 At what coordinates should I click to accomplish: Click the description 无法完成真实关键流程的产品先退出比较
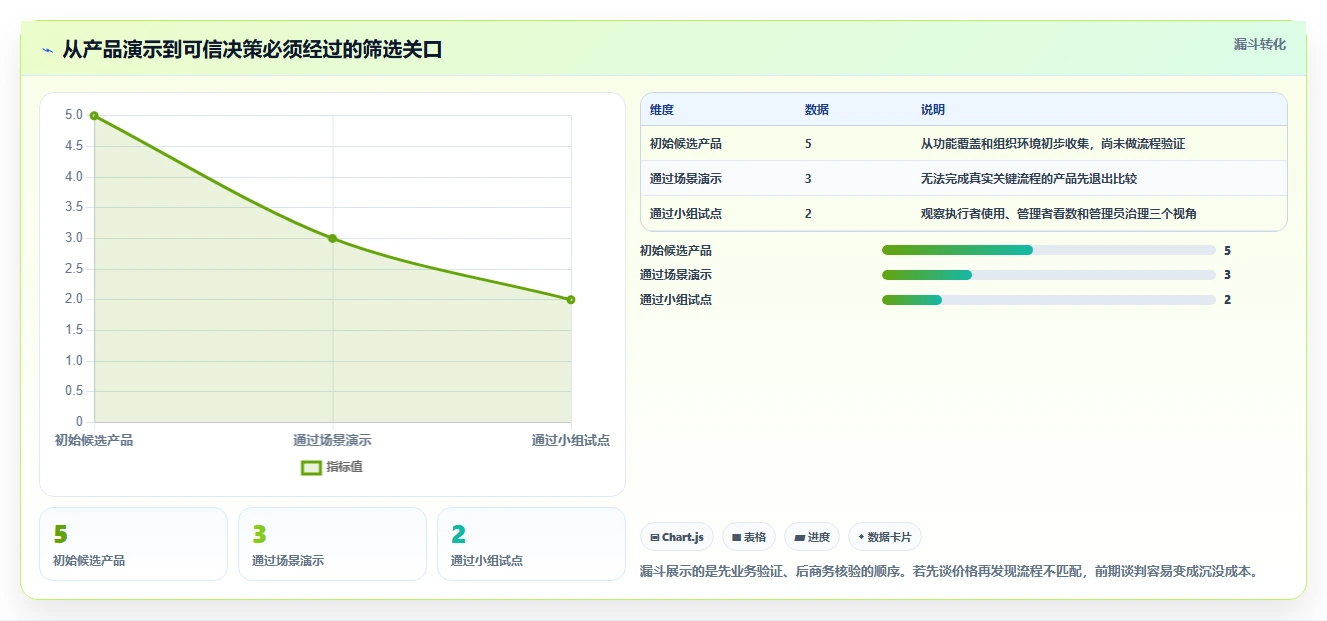1029,179
